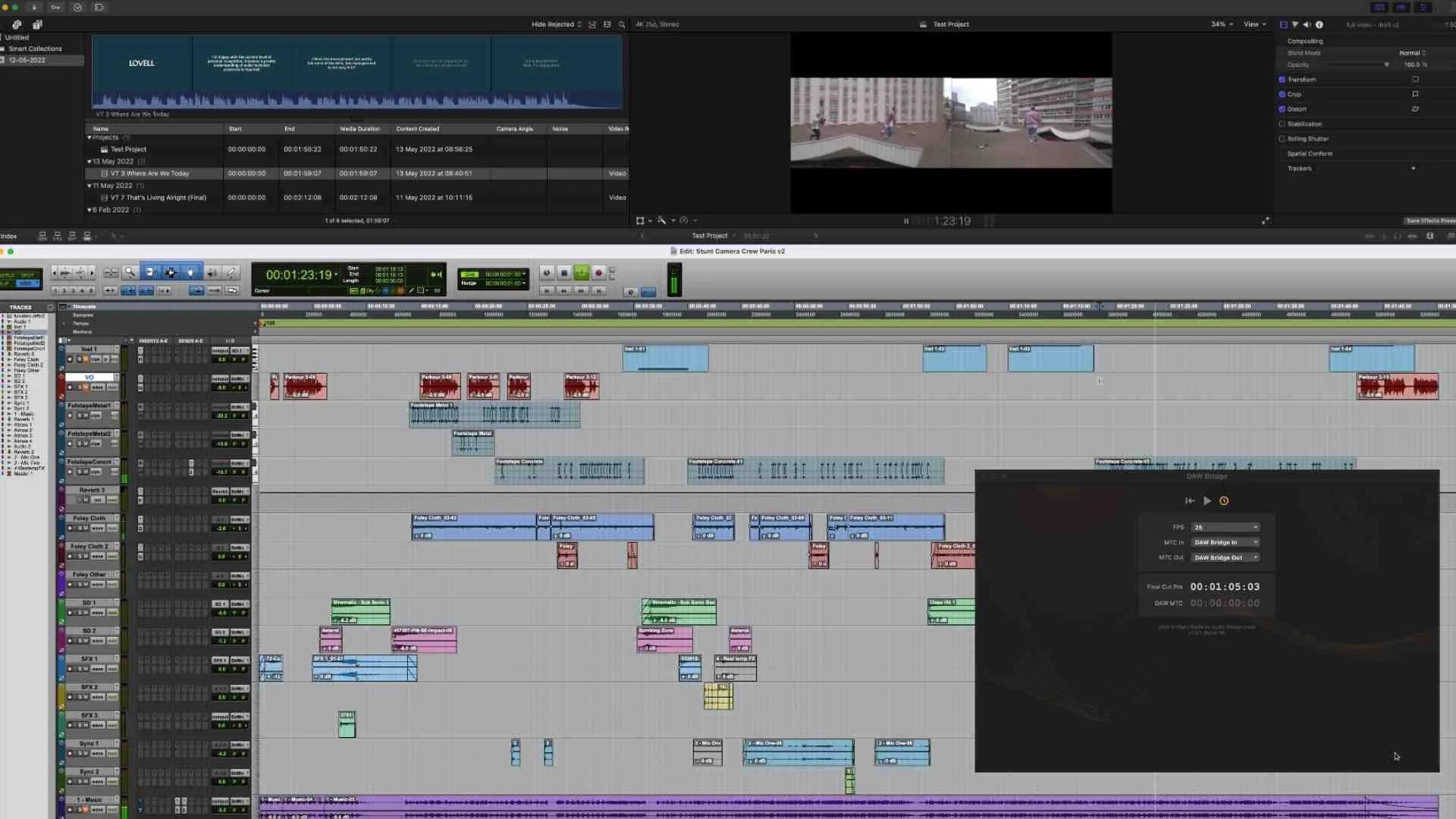Screen dimensions: 1456x819
Task: Select the Zoomer magnifier tool in Pro Tools
Action: [x=130, y=272]
